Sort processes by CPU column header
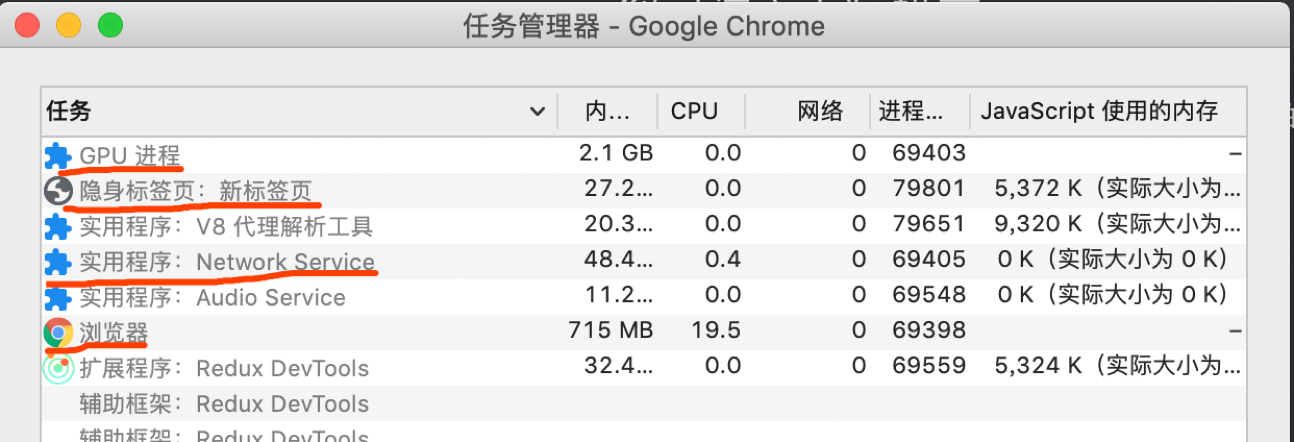The width and height of the screenshot is (1294, 442). coord(694,111)
